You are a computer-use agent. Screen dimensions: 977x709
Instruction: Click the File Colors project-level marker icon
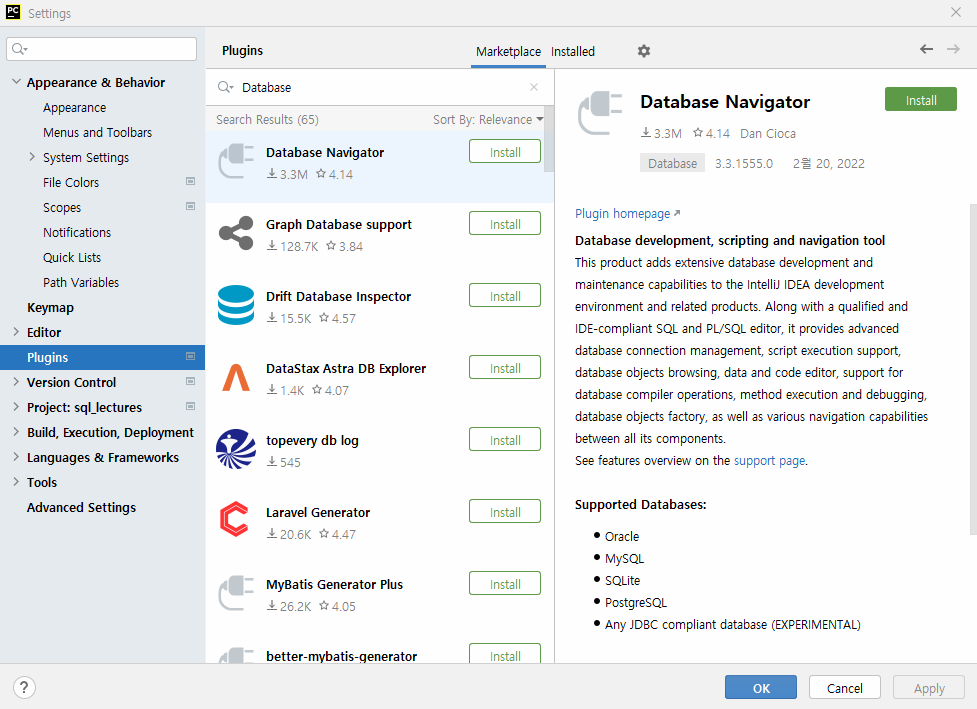191,181
